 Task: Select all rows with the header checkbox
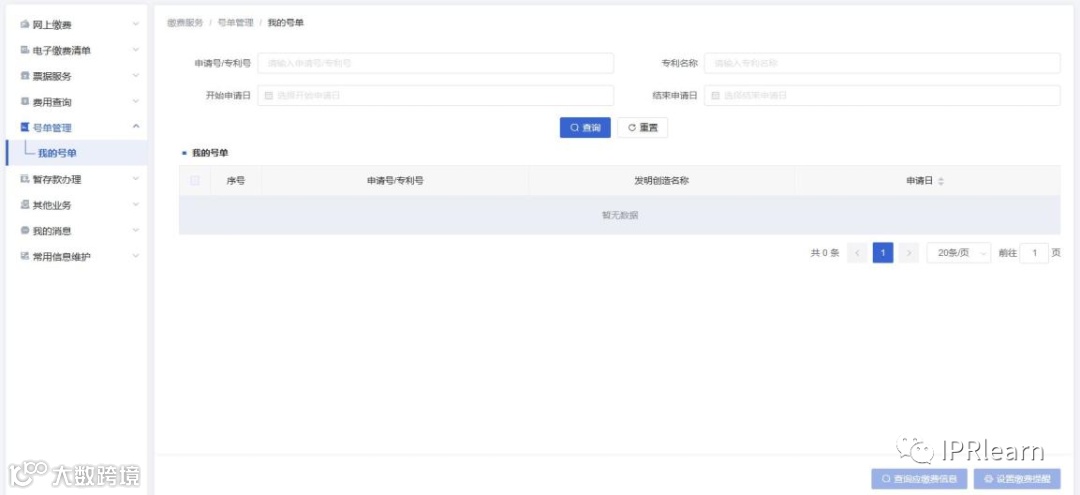tap(195, 180)
